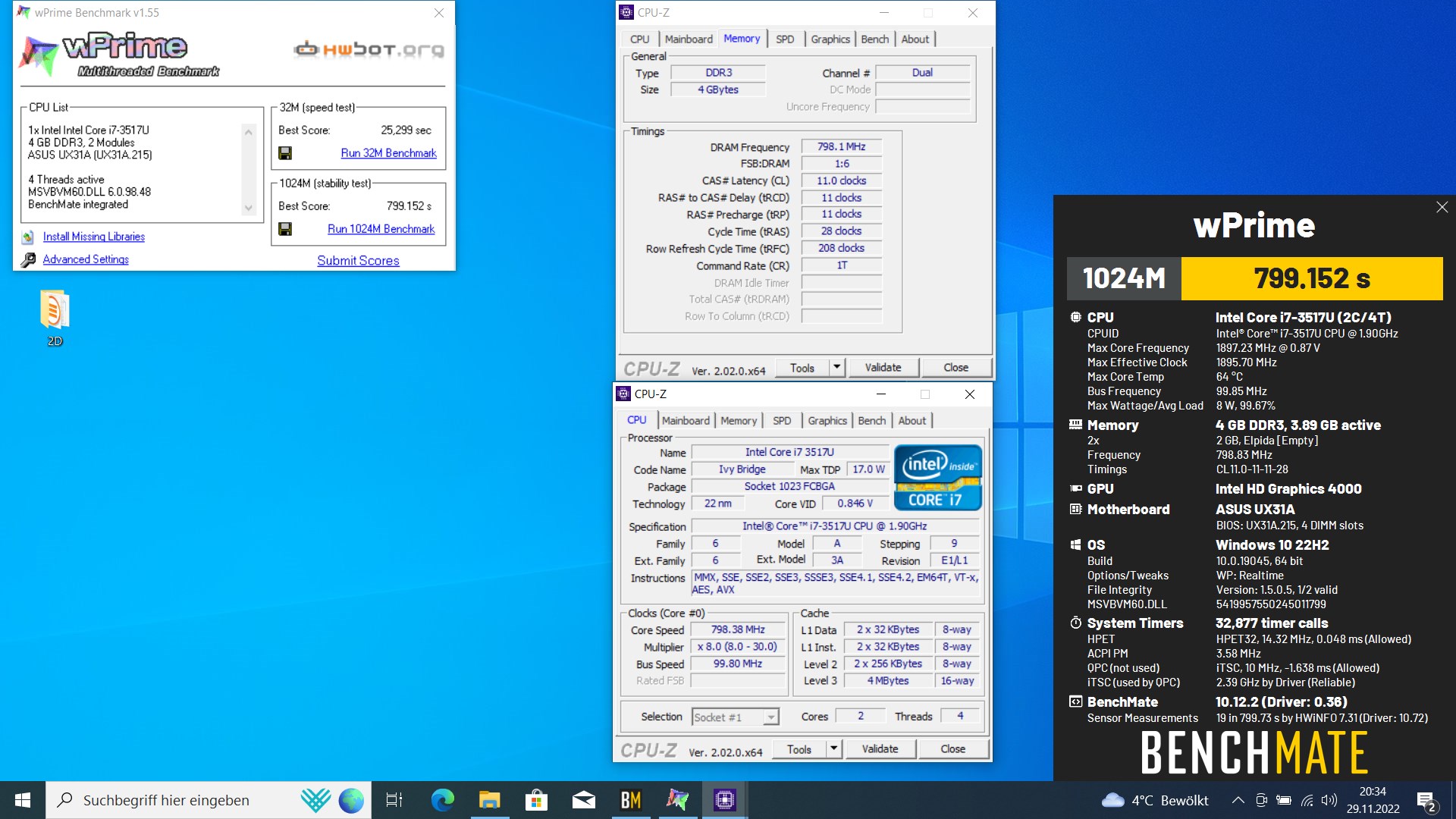Viewport: 1456px width, 819px height.
Task: Click the DRAM Frequency 798.1 MHz value
Action: 842,146
